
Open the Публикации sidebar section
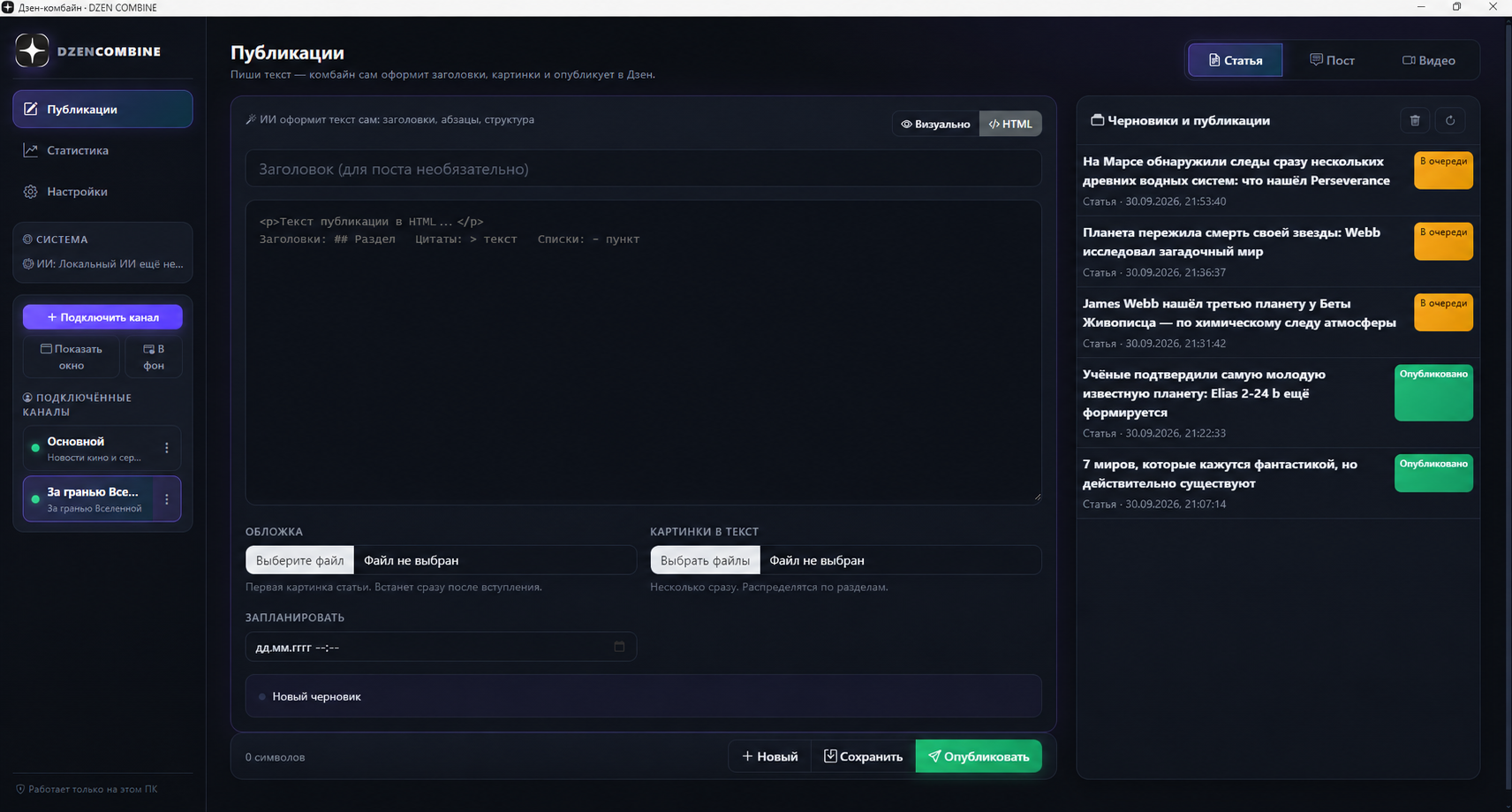[x=102, y=109]
